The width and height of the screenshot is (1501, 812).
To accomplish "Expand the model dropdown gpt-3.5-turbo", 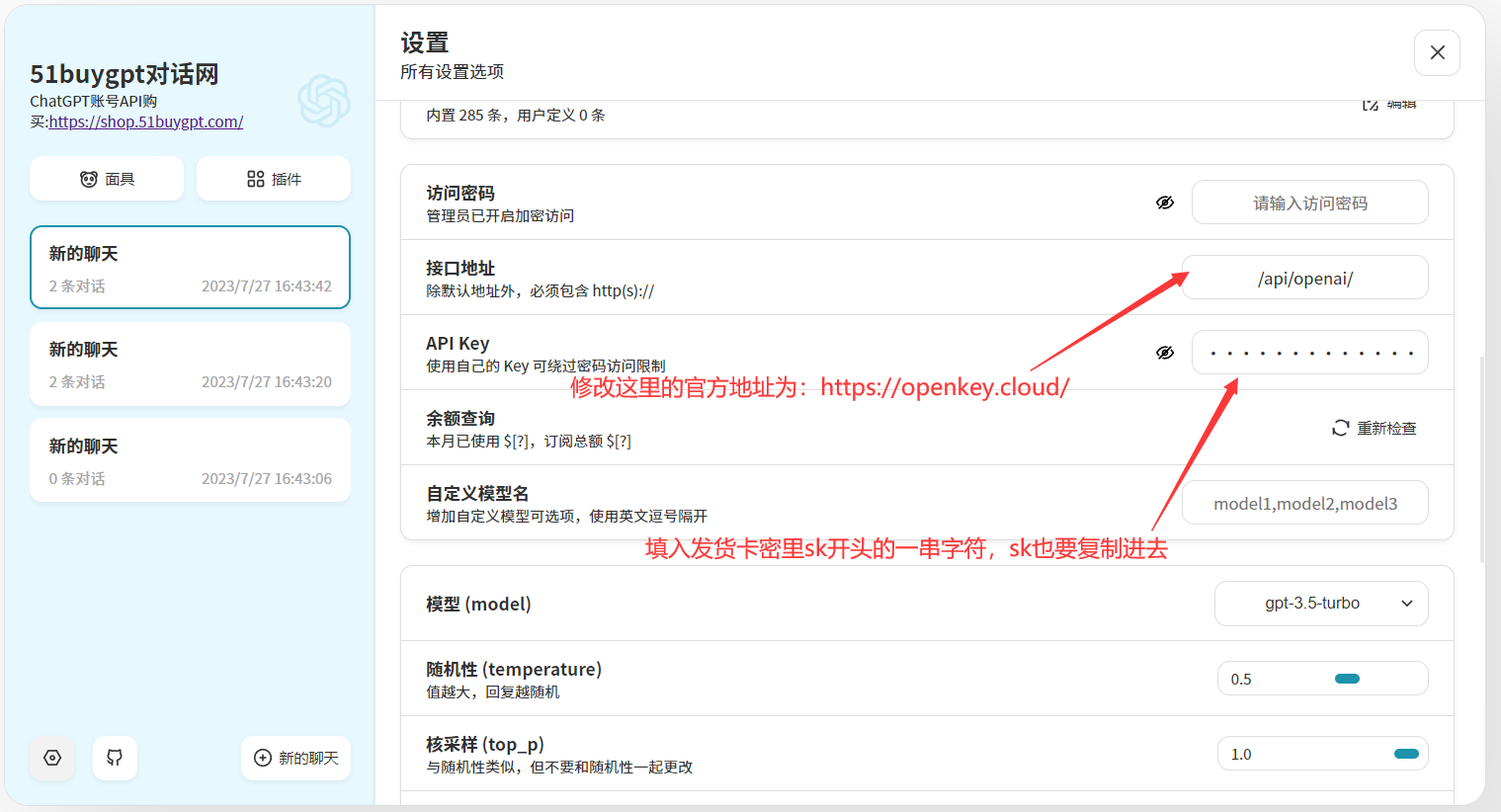I will [1321, 604].
